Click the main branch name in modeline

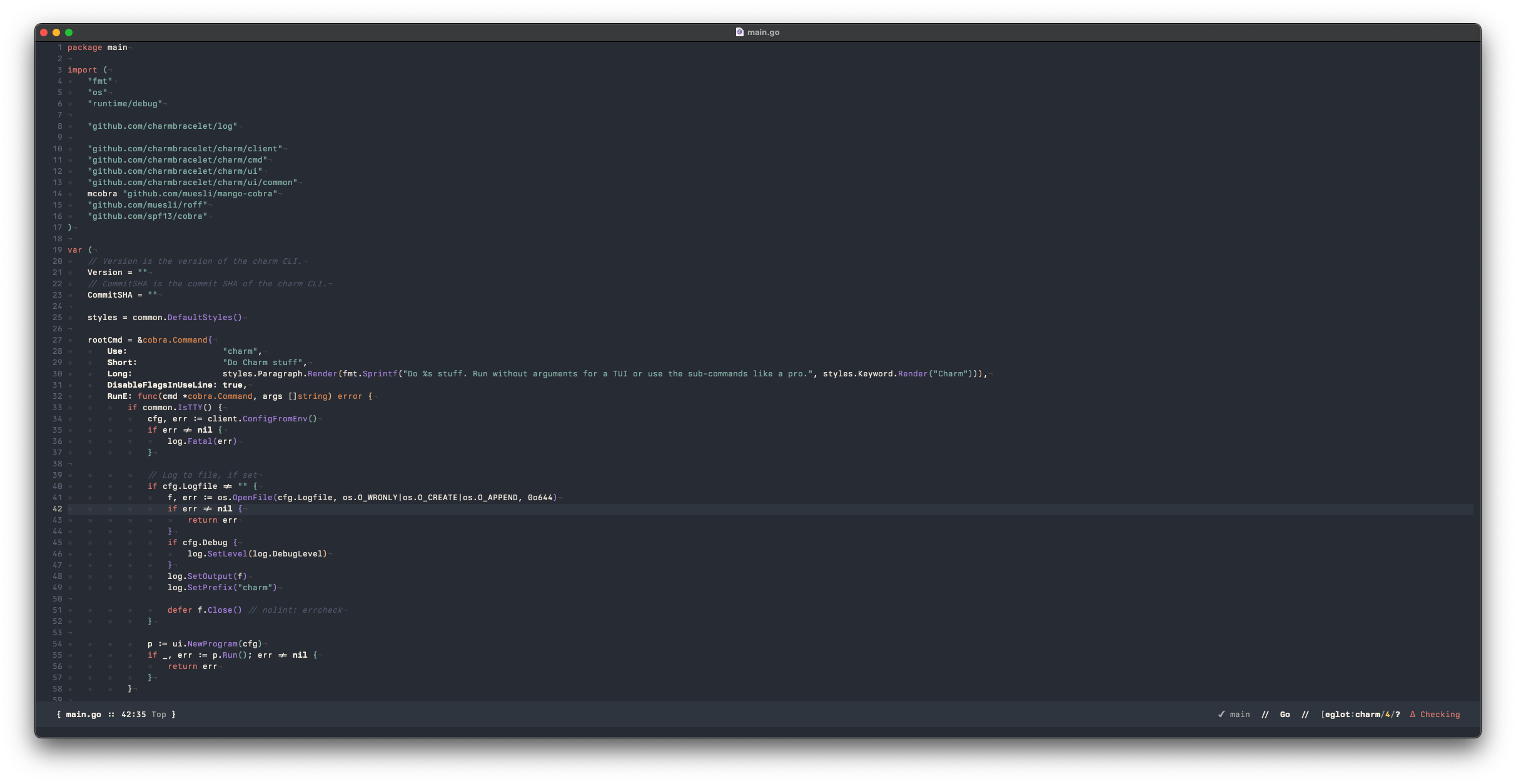(1240, 714)
